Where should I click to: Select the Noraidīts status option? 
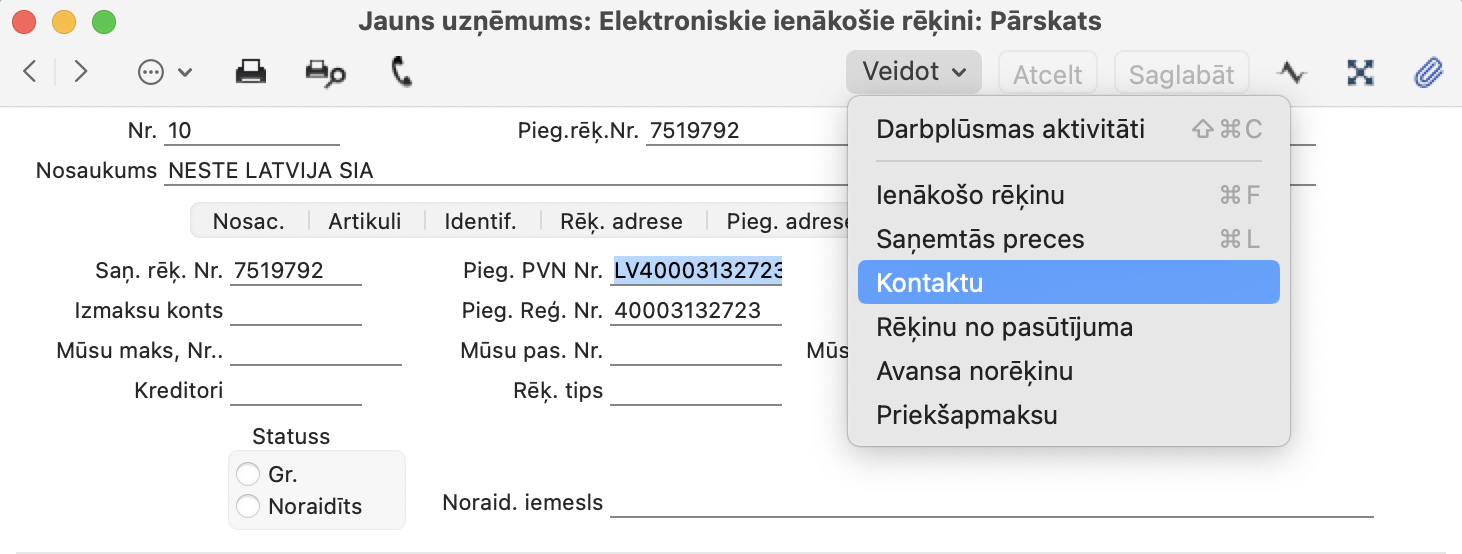[x=248, y=506]
